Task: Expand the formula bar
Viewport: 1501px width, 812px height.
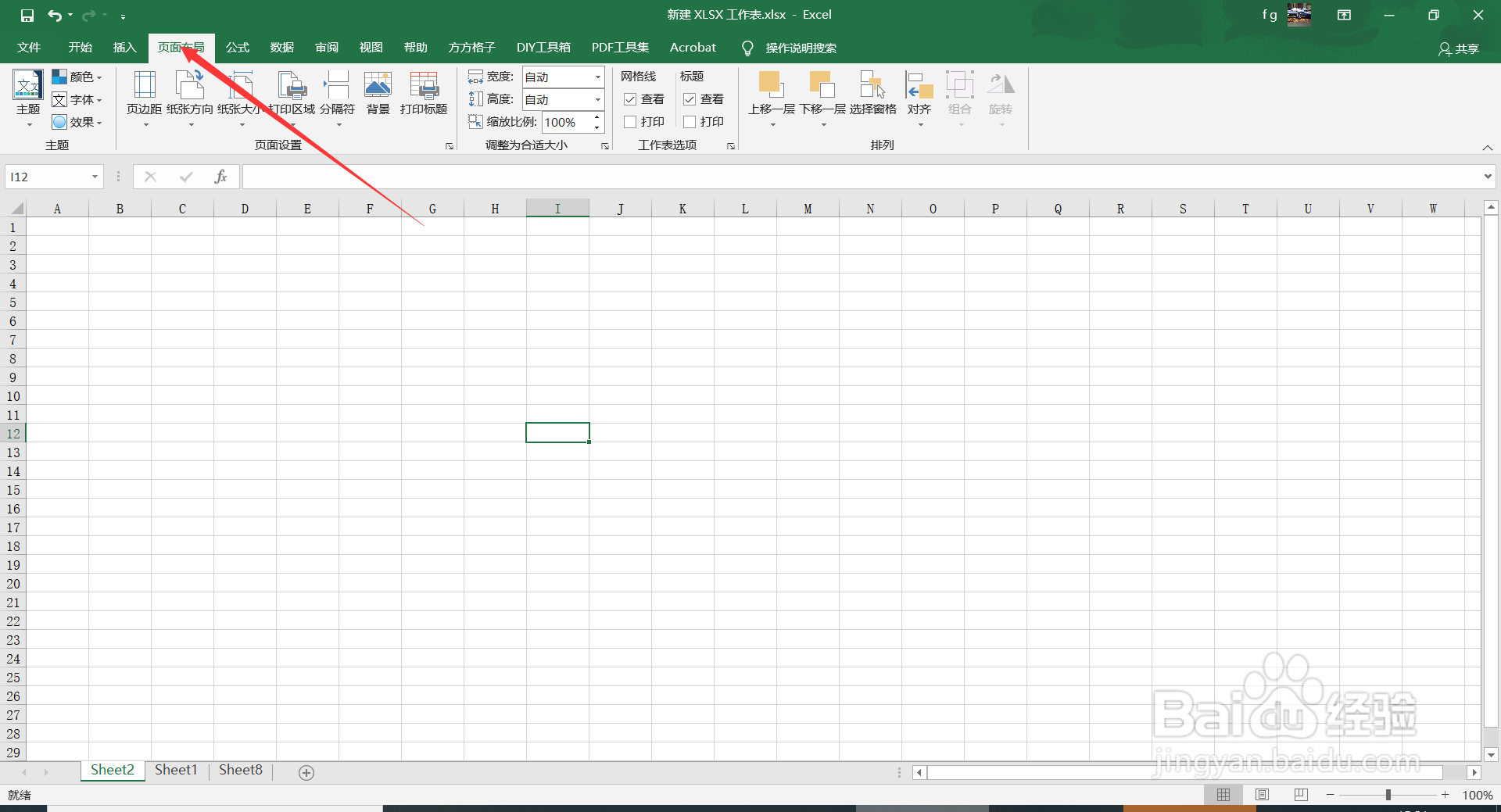Action: pos(1487,177)
